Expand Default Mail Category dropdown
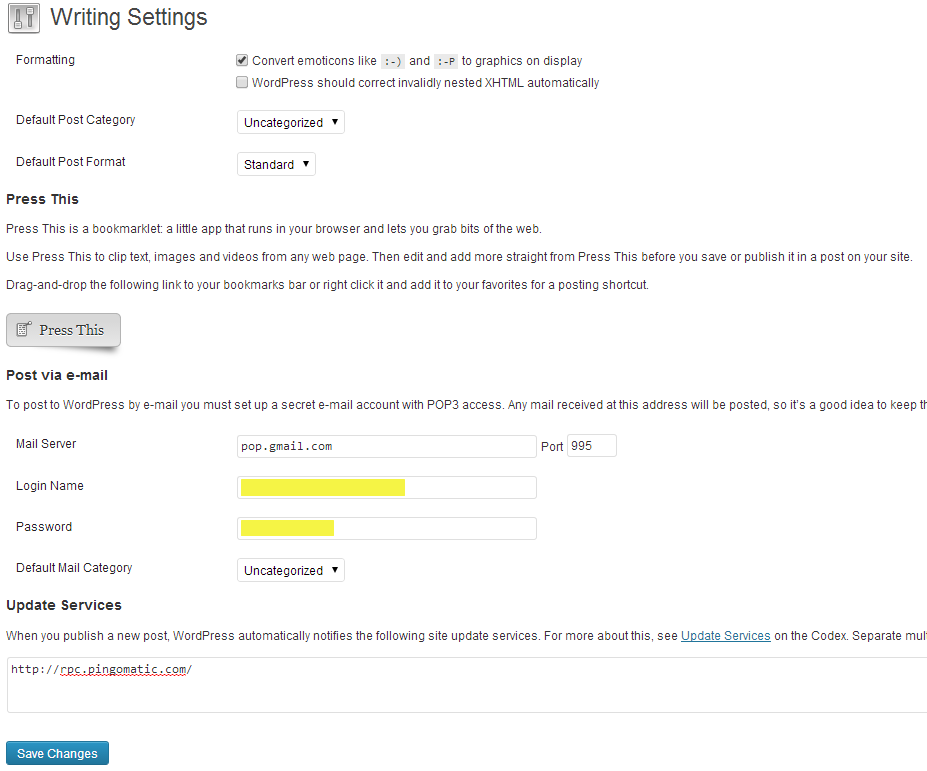 tap(290, 571)
